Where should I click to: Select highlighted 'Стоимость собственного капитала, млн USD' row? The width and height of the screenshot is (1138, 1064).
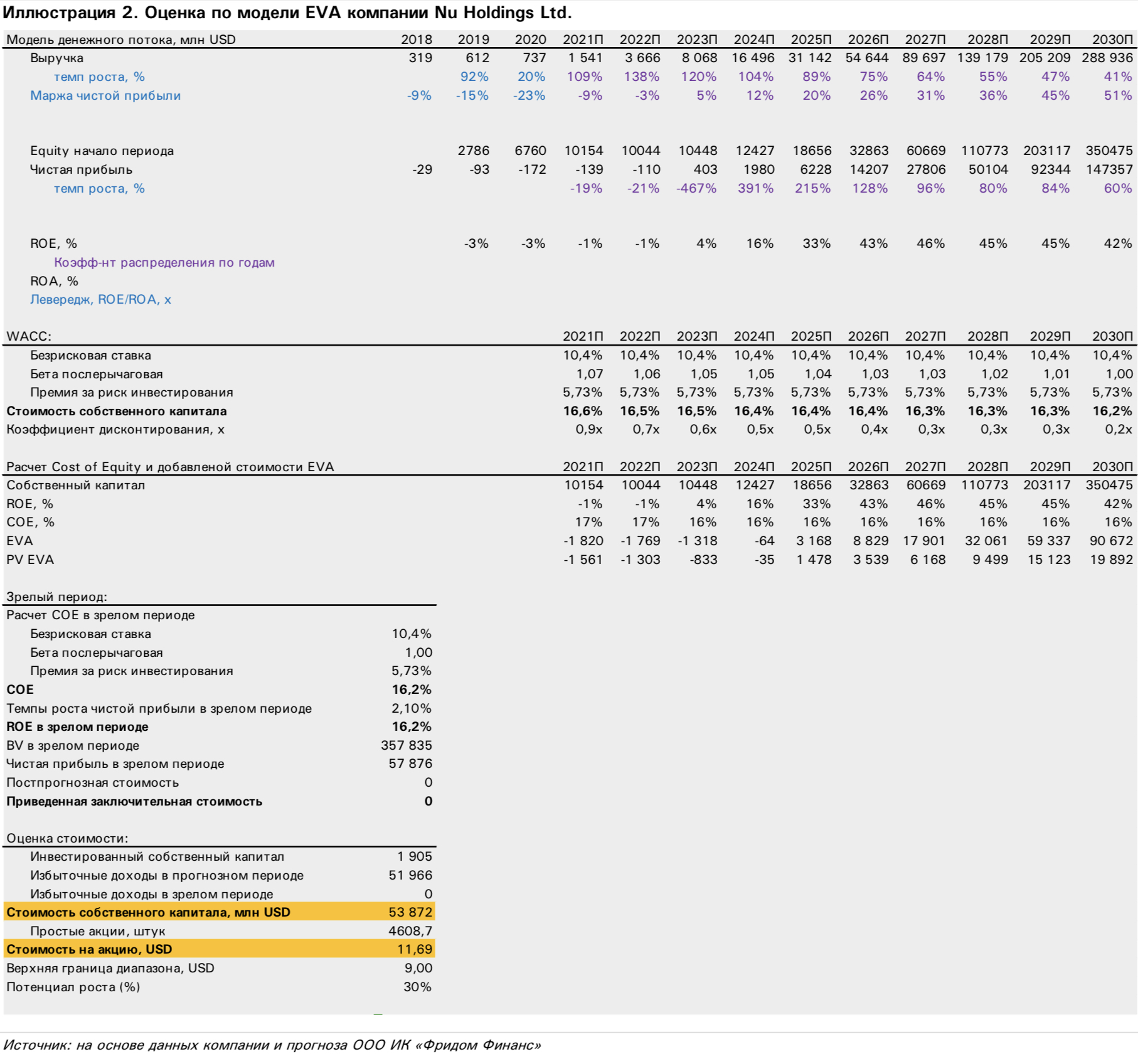point(219,912)
